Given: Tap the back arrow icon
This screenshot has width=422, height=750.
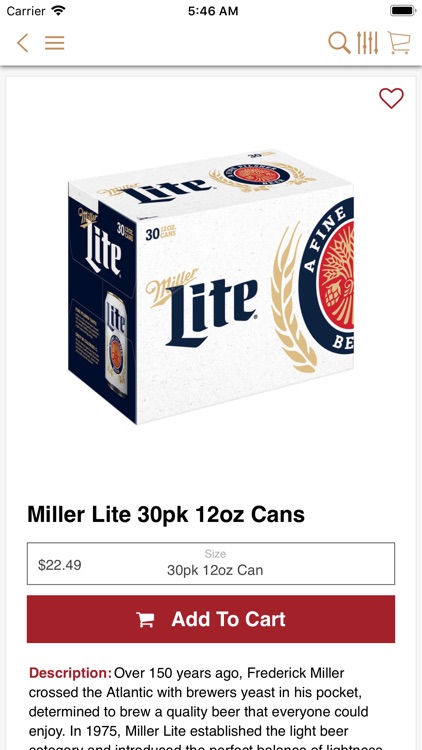Looking at the screenshot, I should coord(22,43).
